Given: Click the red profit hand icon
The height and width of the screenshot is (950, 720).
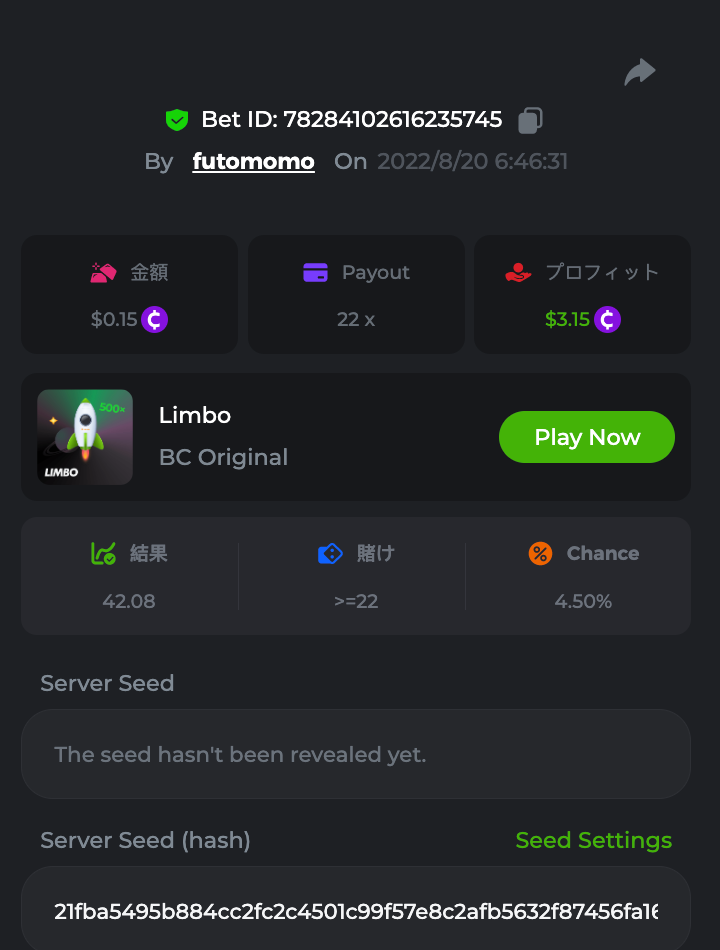Looking at the screenshot, I should [518, 272].
